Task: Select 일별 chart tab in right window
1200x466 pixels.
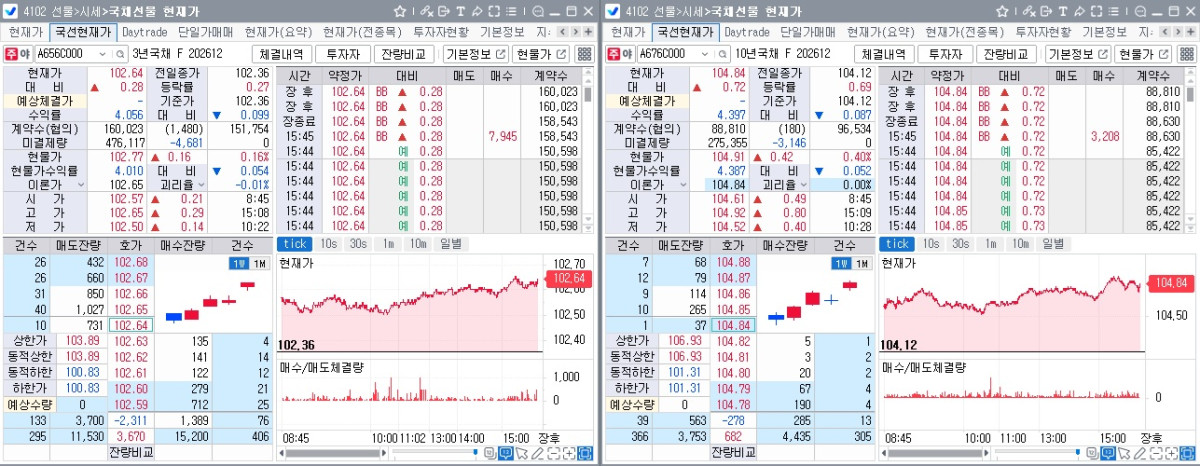Action: tap(1052, 243)
